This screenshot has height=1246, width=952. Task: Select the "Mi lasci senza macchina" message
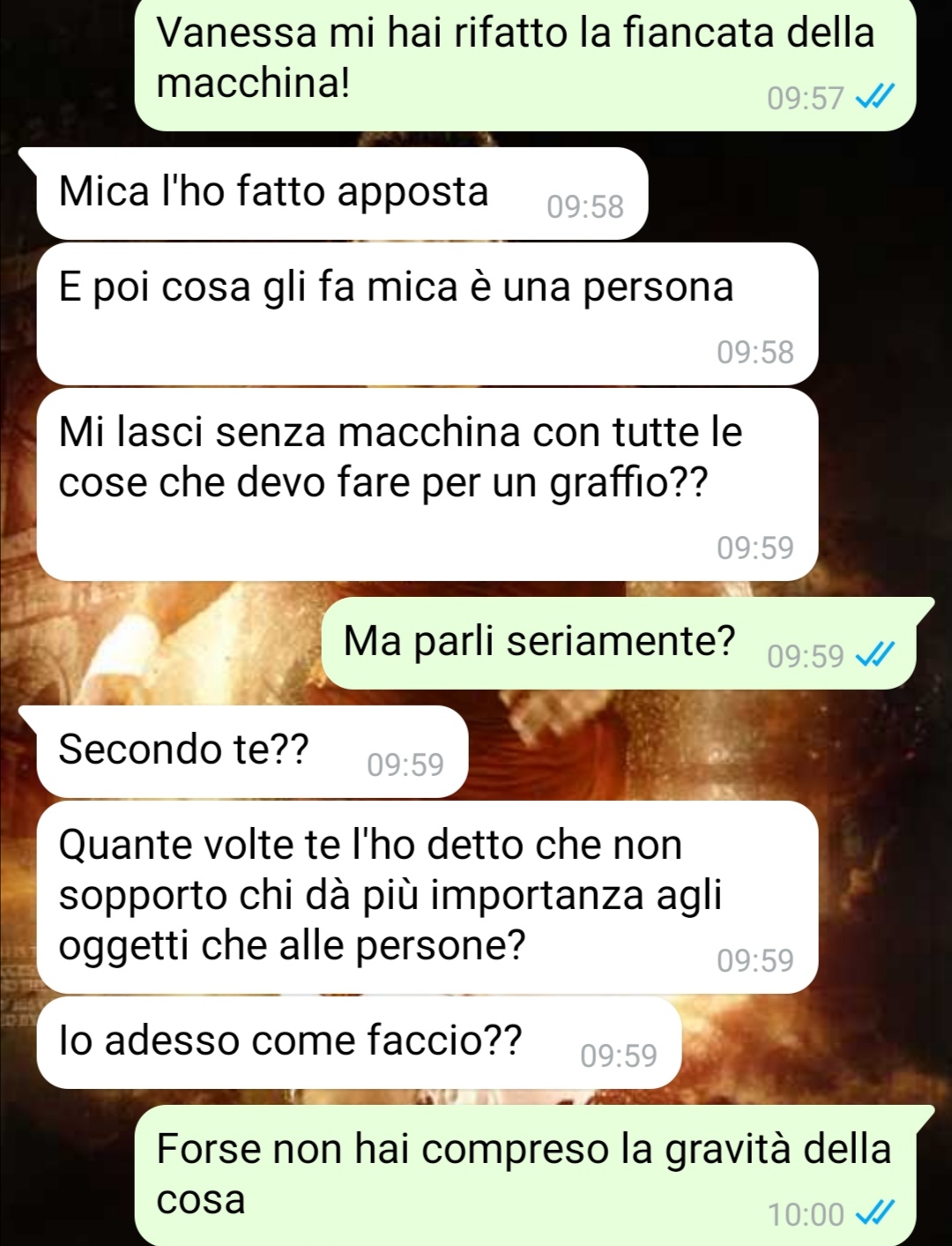(x=428, y=484)
